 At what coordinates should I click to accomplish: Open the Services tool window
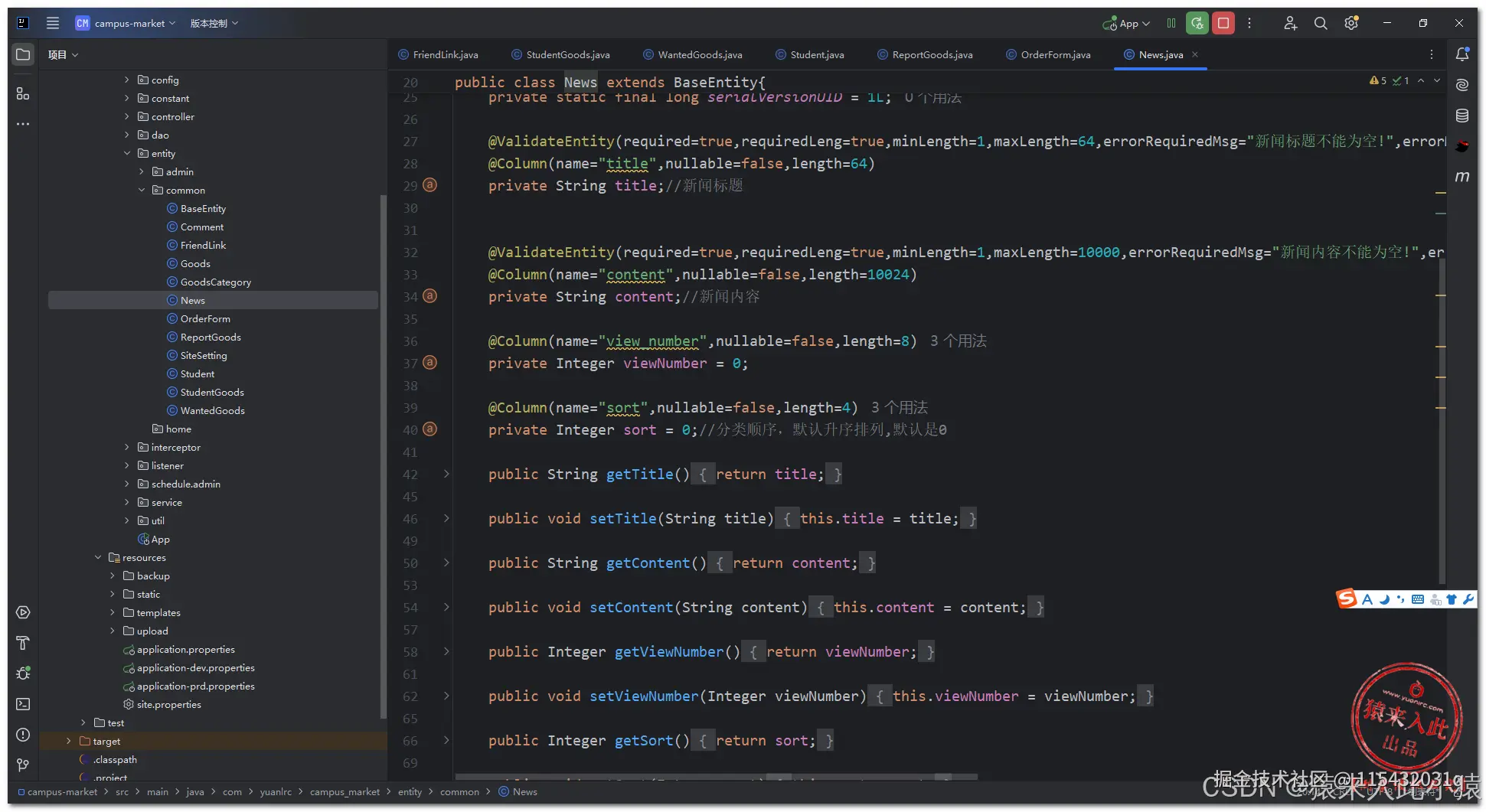(x=23, y=612)
